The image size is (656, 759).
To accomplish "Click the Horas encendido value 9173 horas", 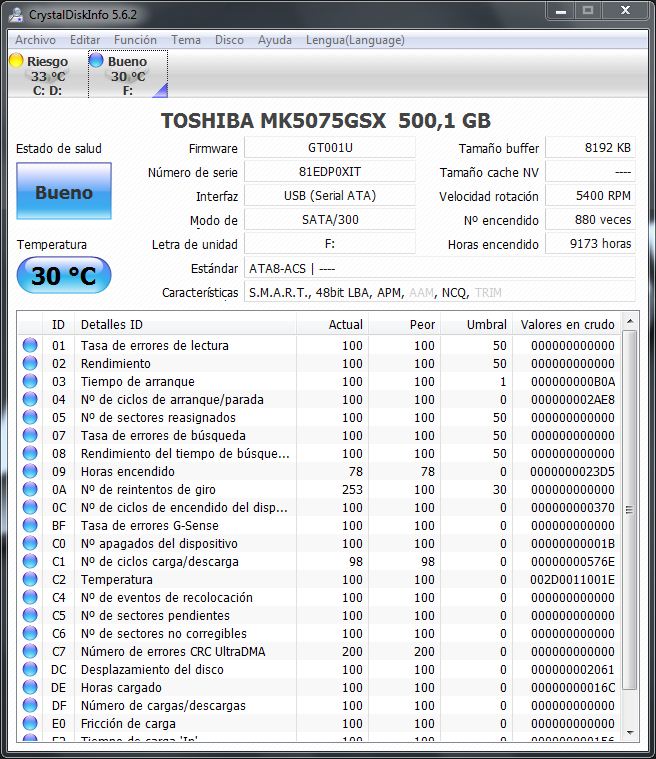I will 590,244.
